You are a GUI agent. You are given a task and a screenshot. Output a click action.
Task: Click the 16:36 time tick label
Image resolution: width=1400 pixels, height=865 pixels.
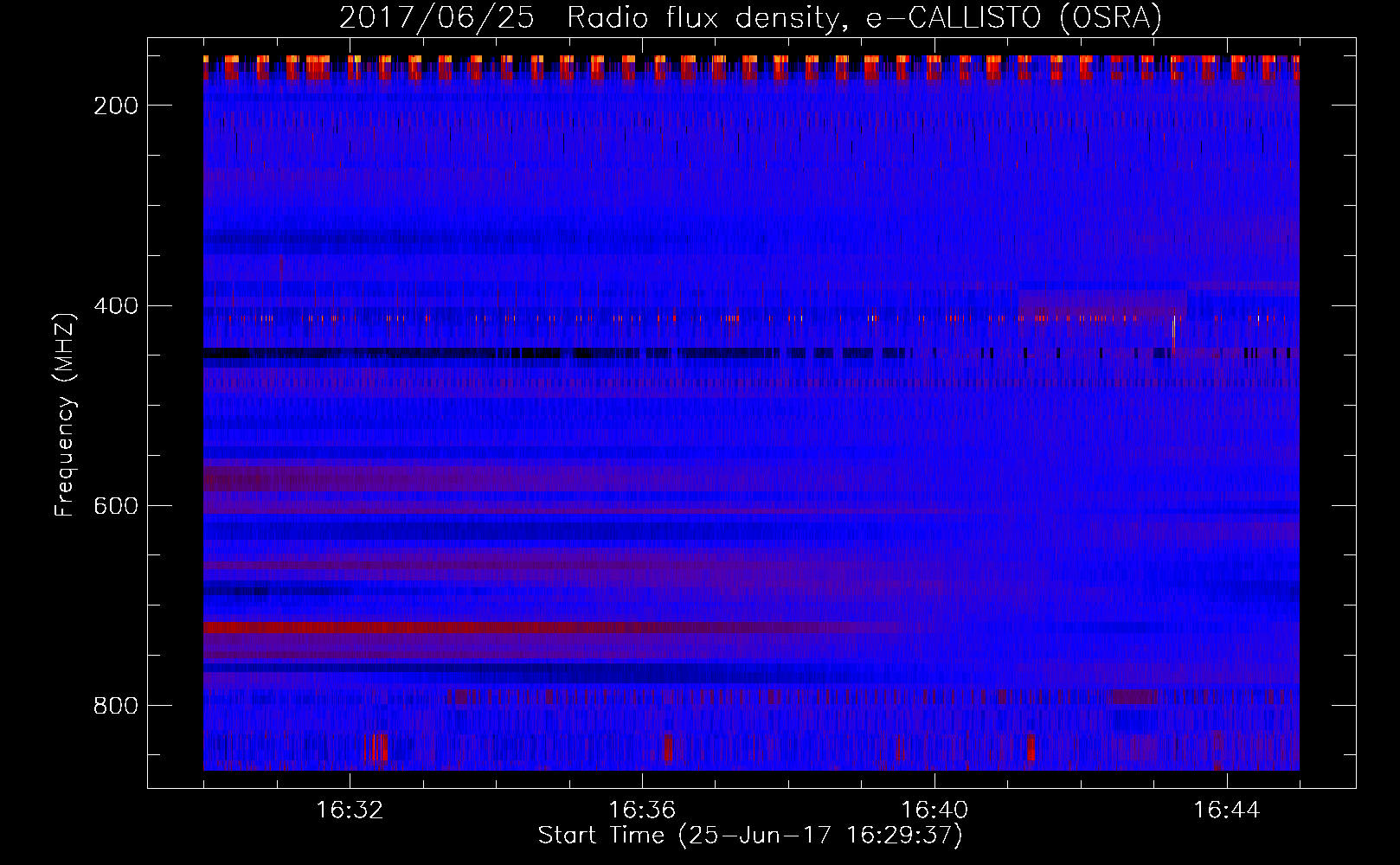click(642, 810)
